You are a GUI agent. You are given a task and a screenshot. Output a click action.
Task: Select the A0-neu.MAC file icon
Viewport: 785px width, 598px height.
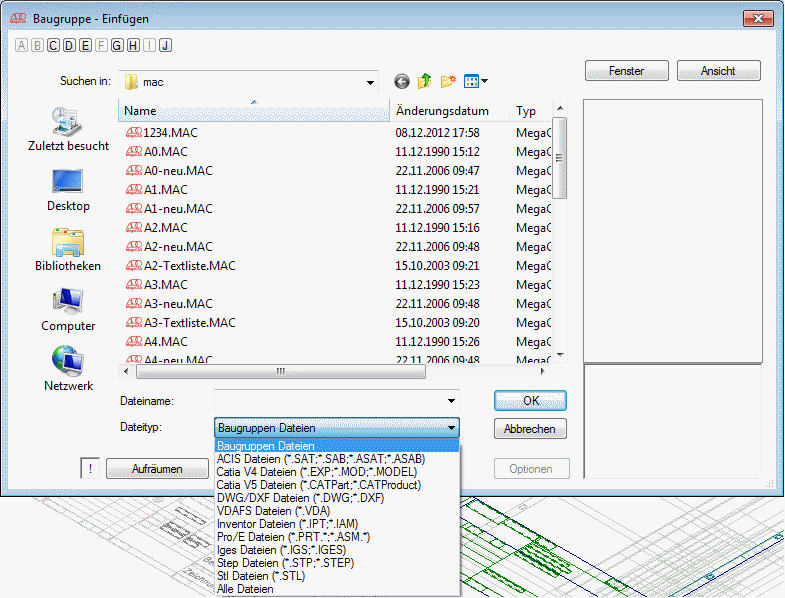click(x=134, y=171)
